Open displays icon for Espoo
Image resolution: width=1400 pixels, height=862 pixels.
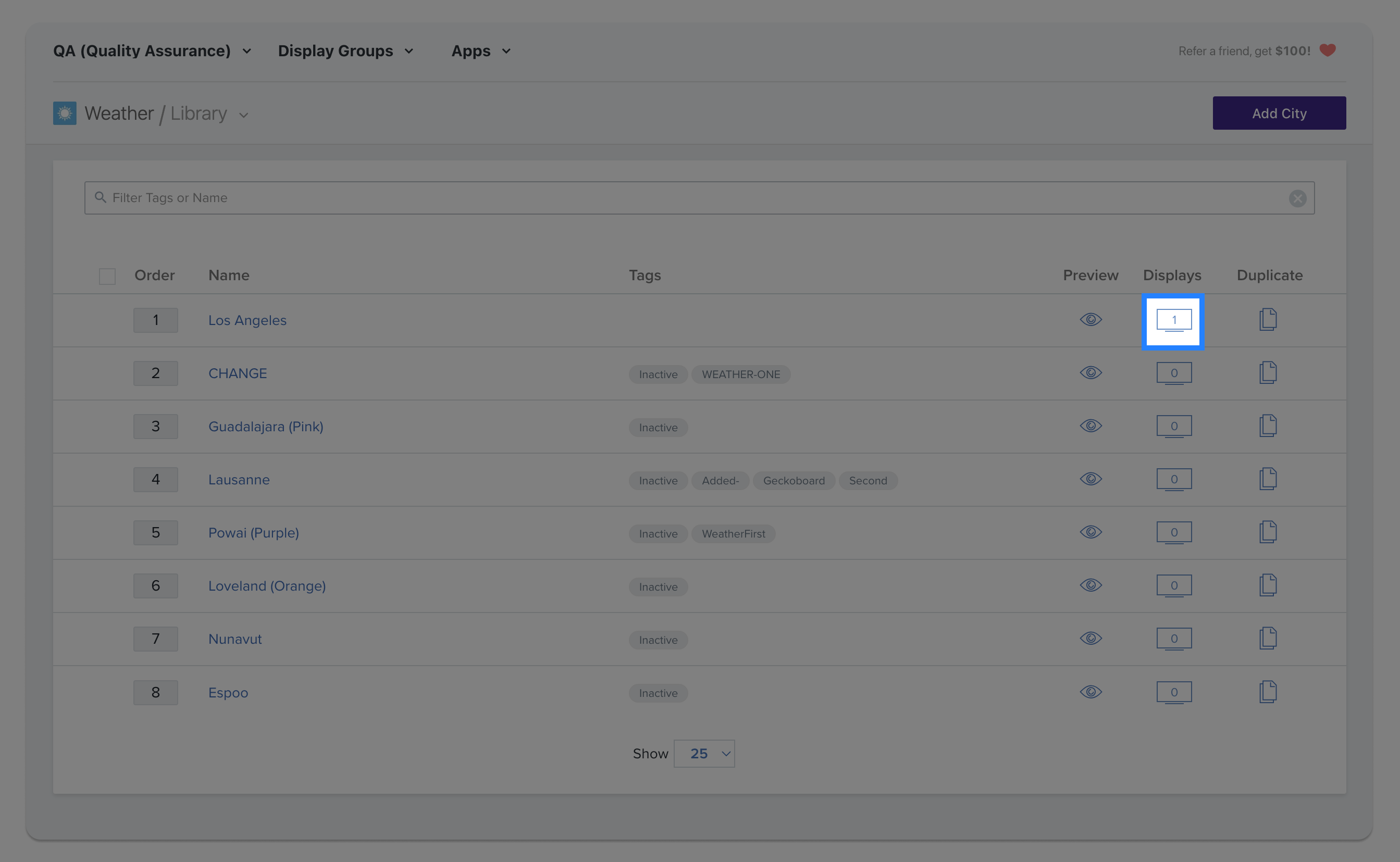coord(1173,692)
